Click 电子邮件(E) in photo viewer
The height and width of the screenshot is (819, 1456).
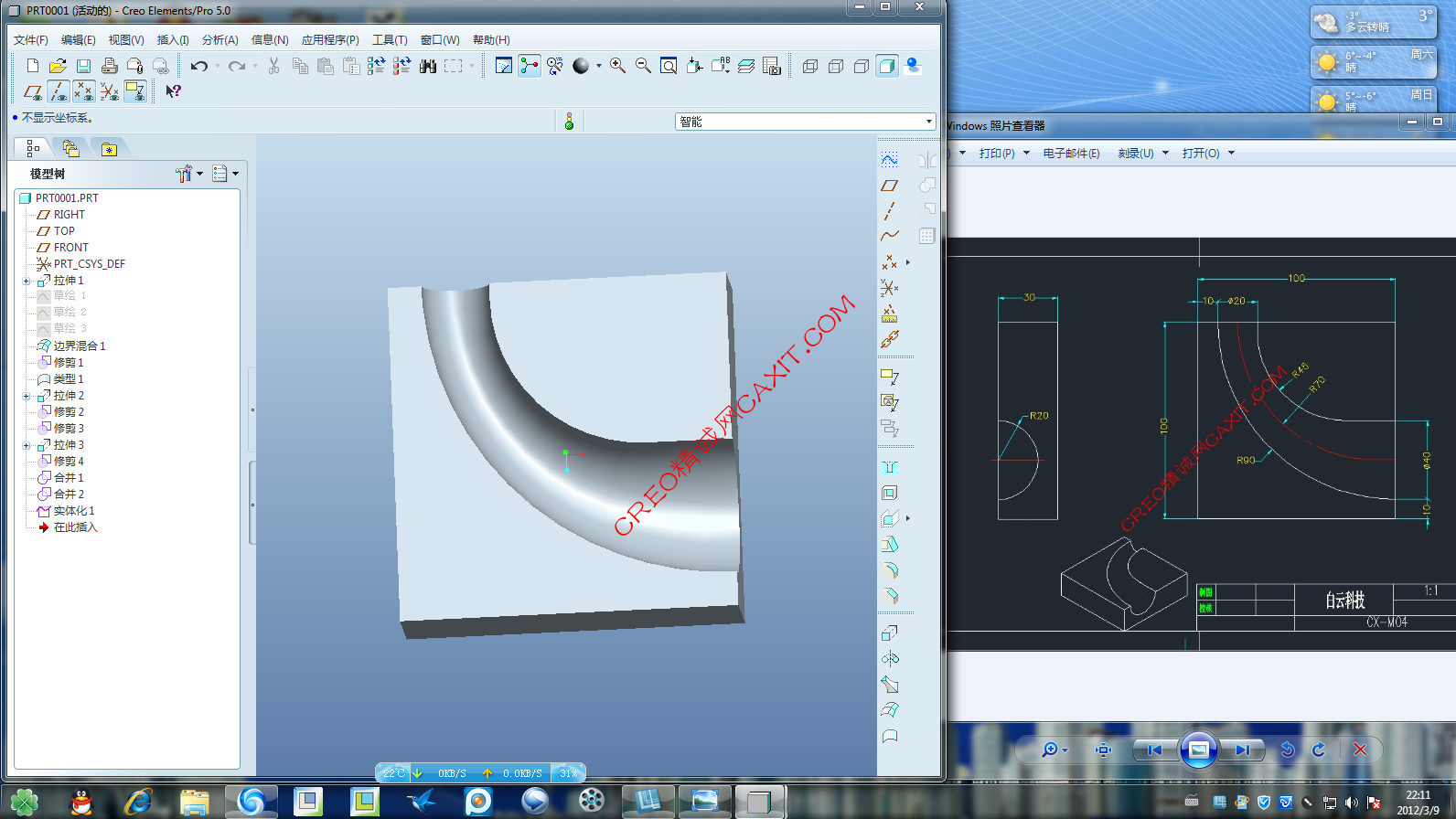click(x=1072, y=153)
